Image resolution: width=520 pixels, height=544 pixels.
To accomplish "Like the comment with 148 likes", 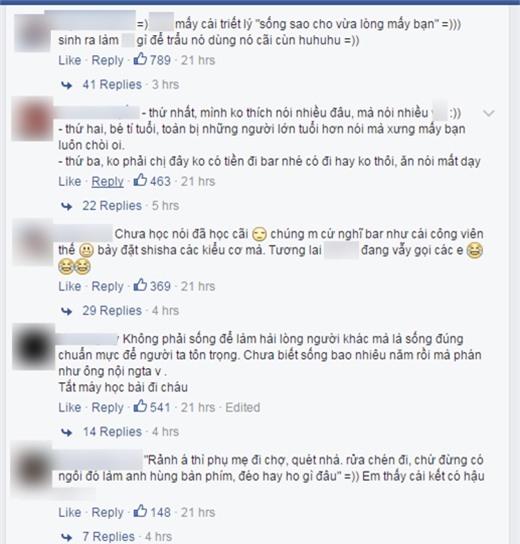I will (70, 512).
